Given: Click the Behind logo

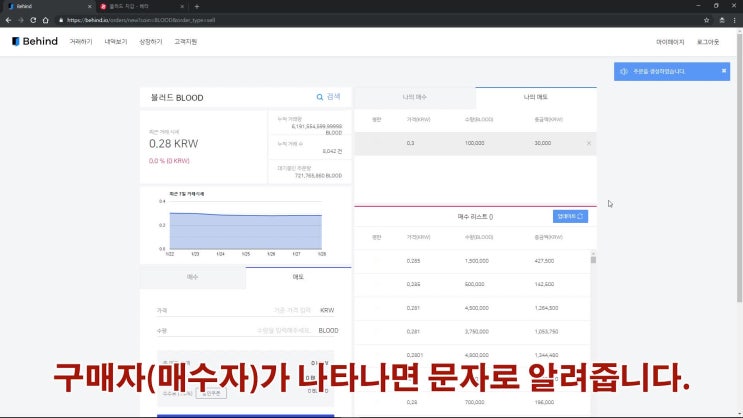Looking at the screenshot, I should tap(35, 41).
